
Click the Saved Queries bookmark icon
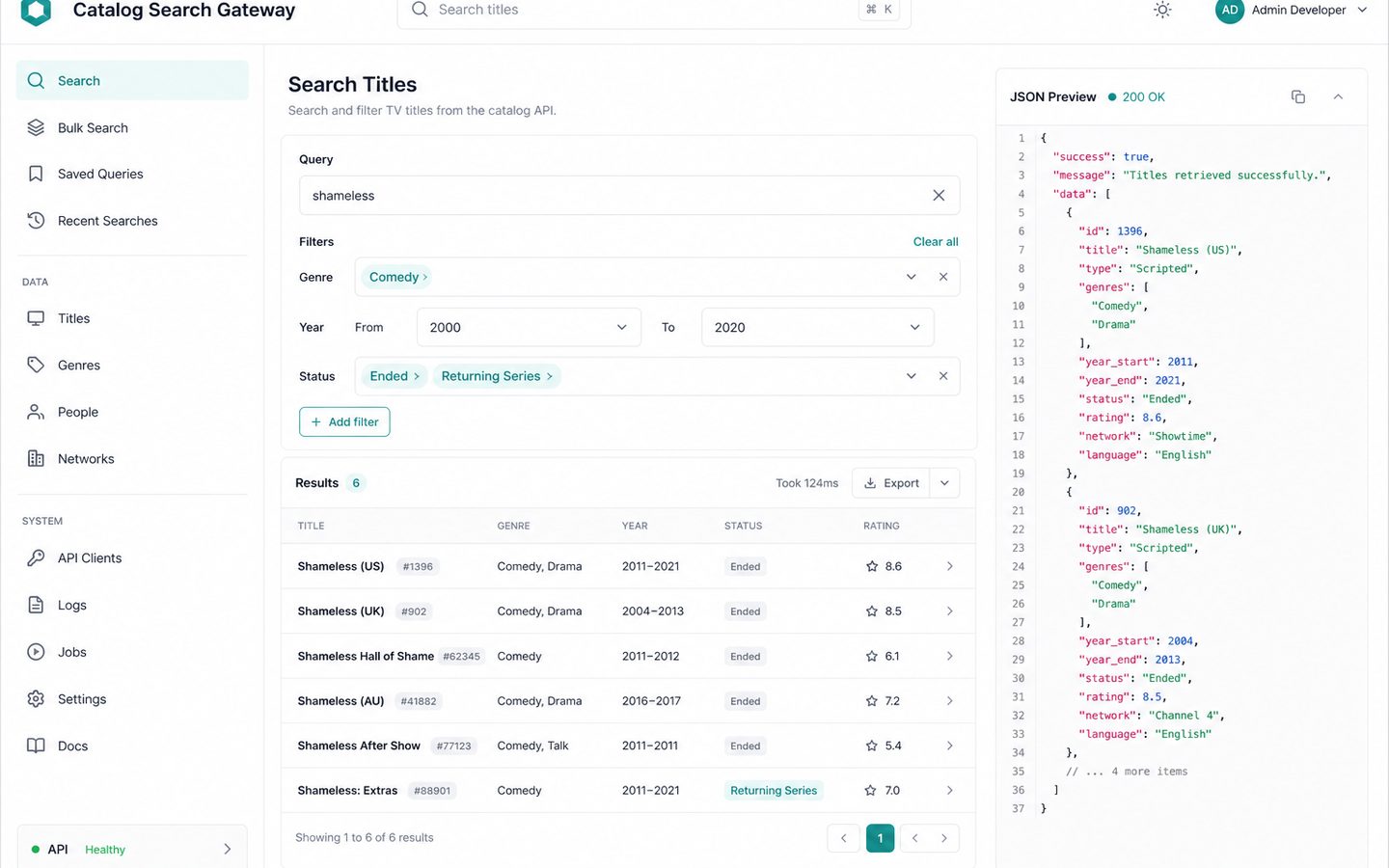tap(36, 174)
